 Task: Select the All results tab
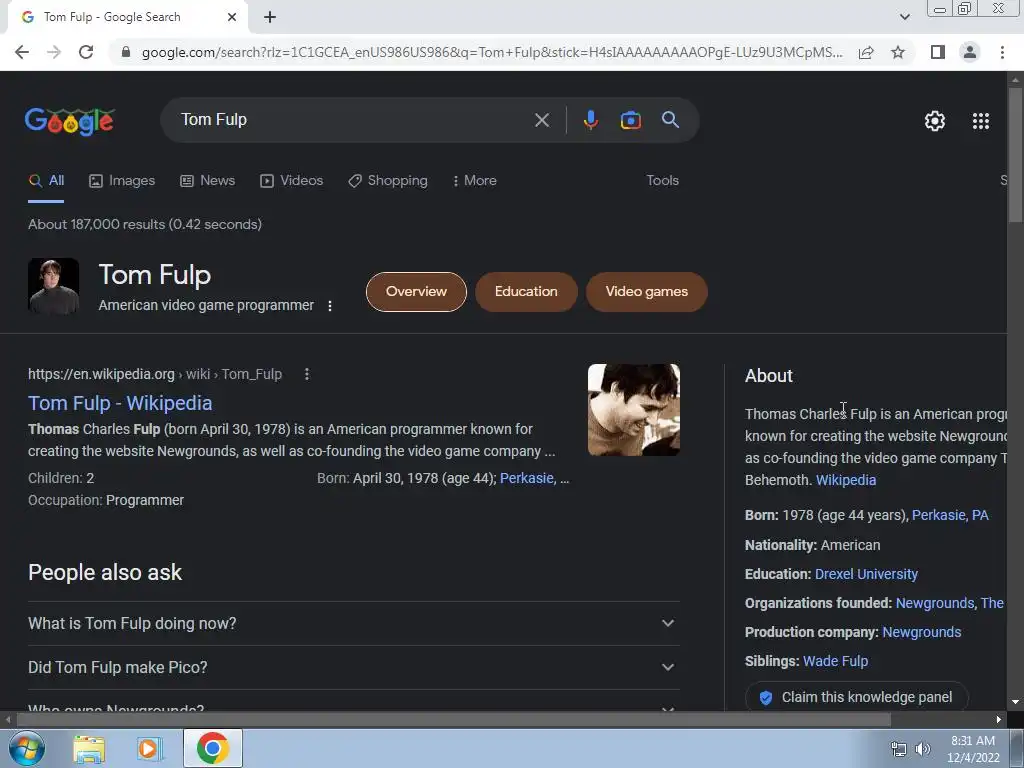(x=46, y=181)
